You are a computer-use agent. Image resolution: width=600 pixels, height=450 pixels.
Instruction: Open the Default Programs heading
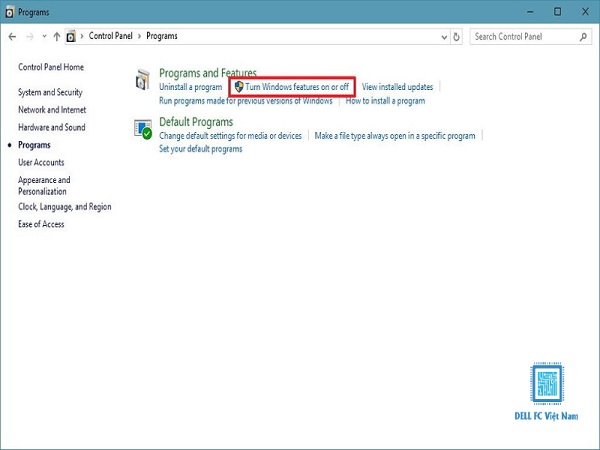pos(196,122)
